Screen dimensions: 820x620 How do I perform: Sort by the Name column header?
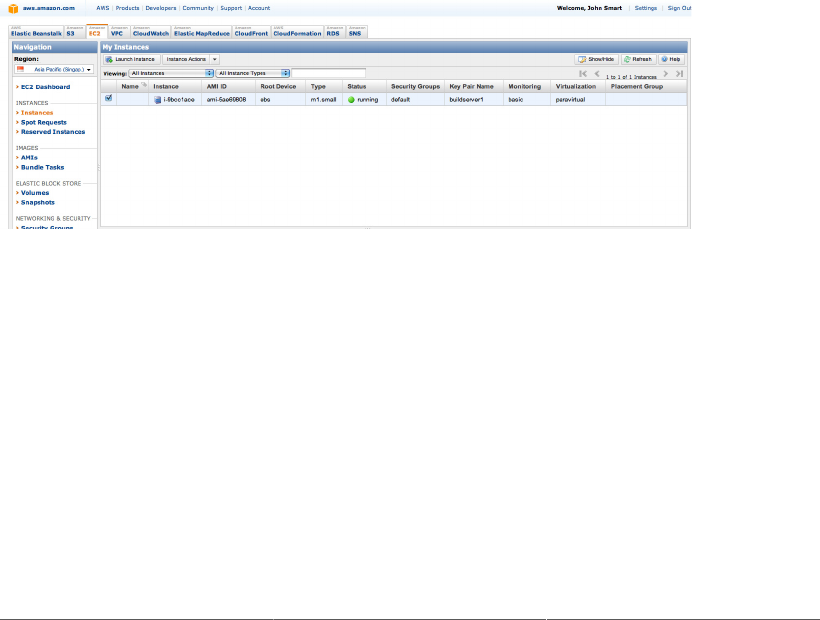(130, 87)
